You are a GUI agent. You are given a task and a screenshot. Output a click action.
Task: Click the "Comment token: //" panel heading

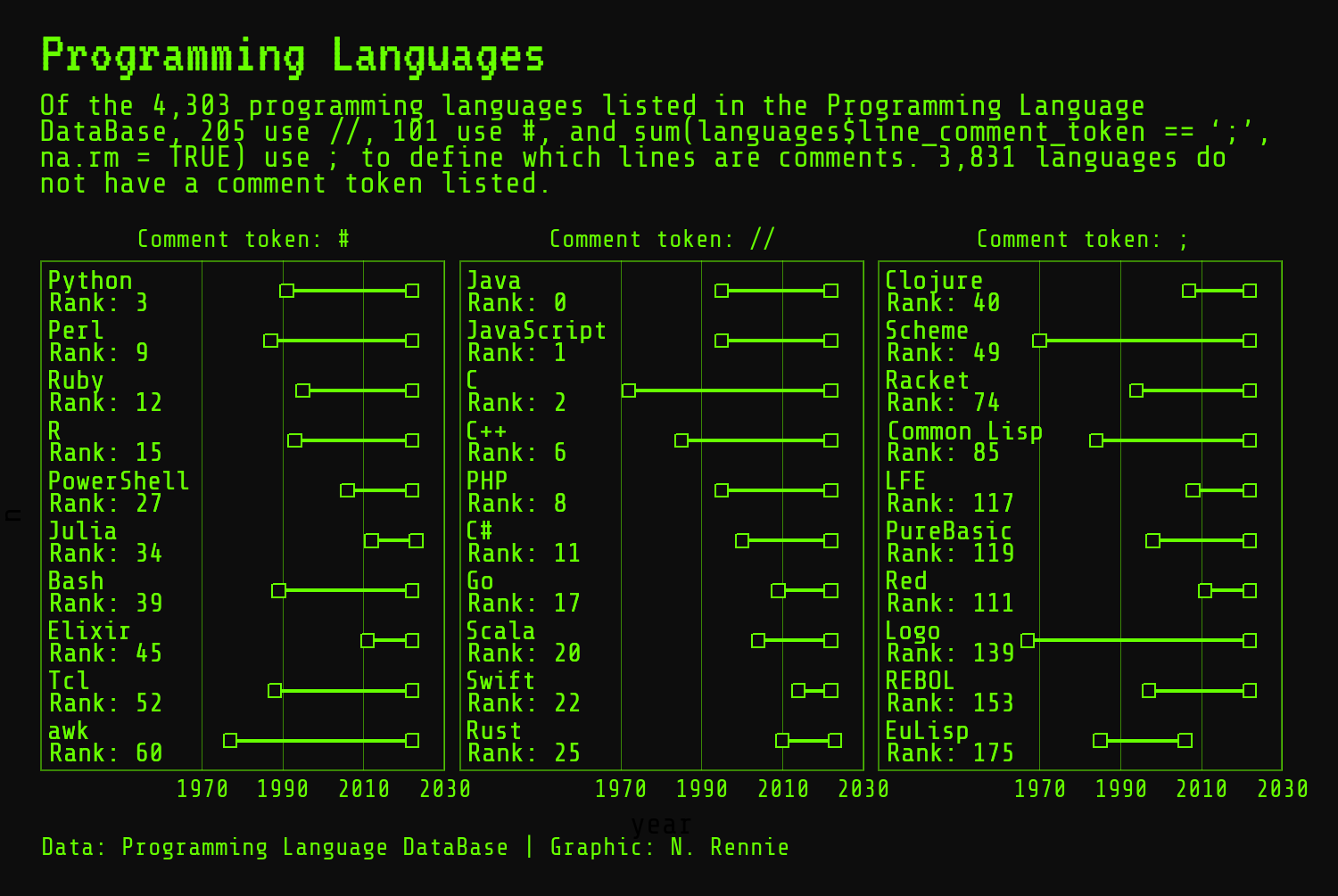662,240
